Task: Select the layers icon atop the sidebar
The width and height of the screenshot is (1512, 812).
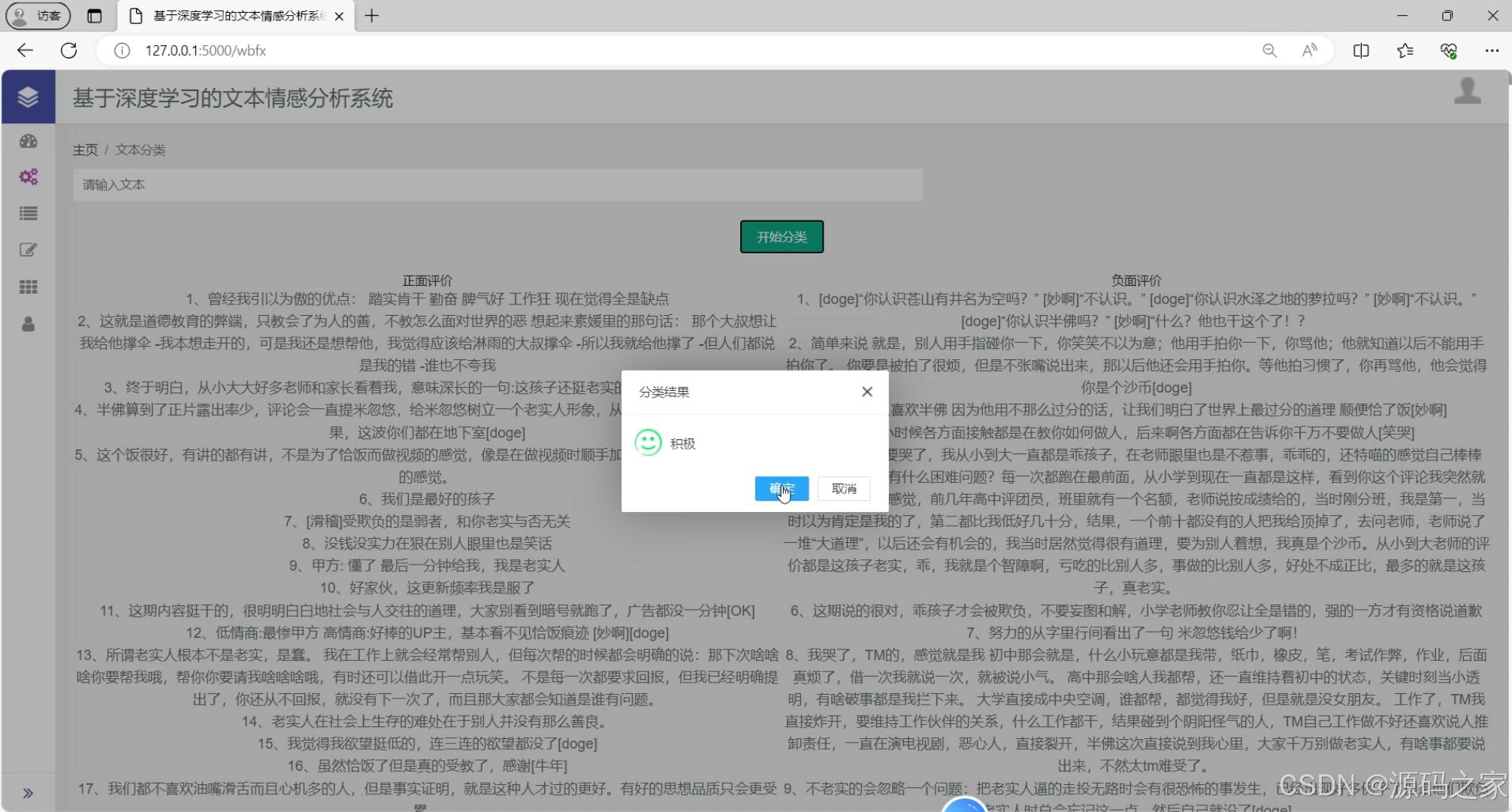Action: [28, 97]
